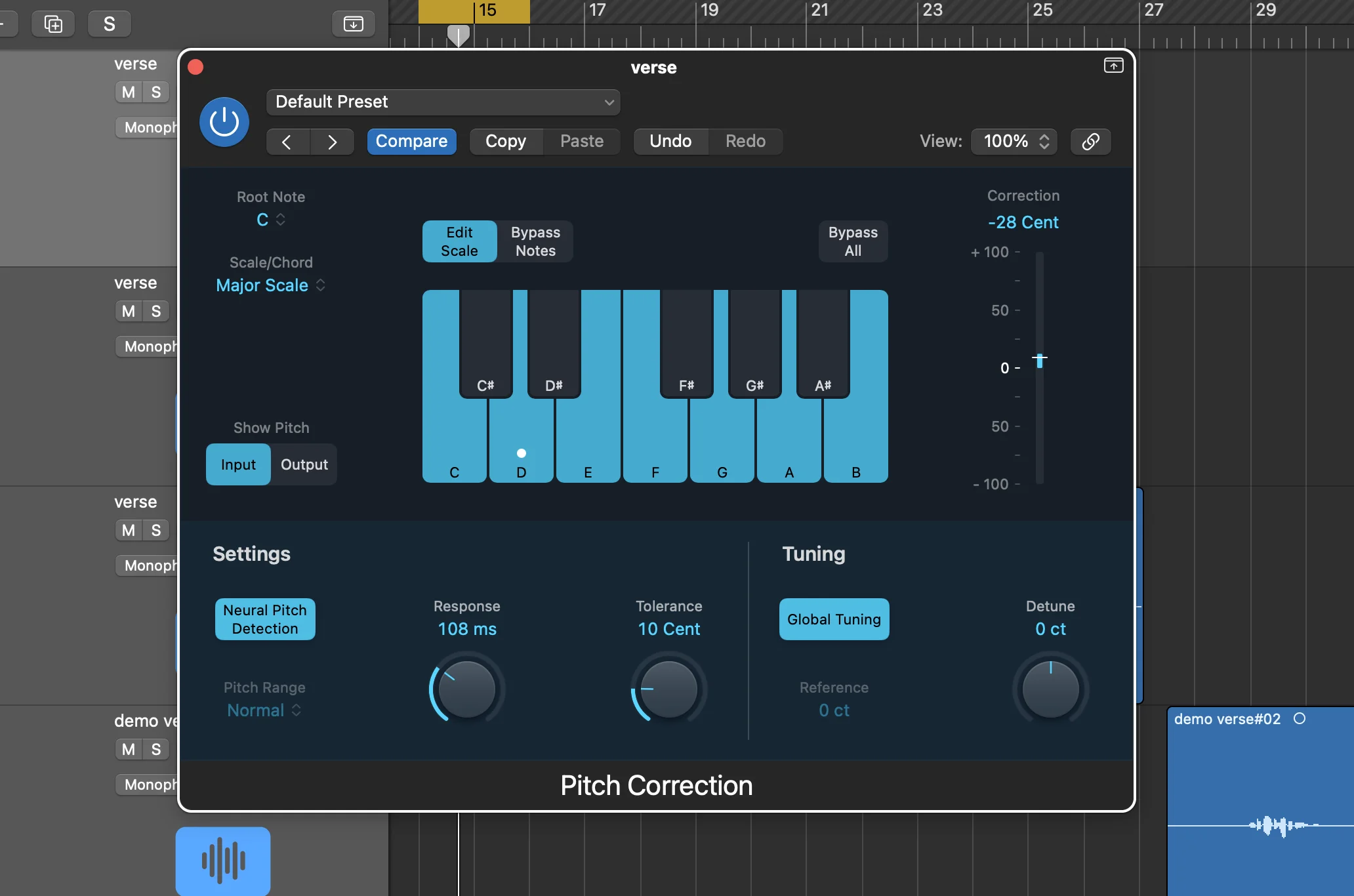The width and height of the screenshot is (1354, 896).
Task: Switch Show Pitch to Output
Action: 304,464
